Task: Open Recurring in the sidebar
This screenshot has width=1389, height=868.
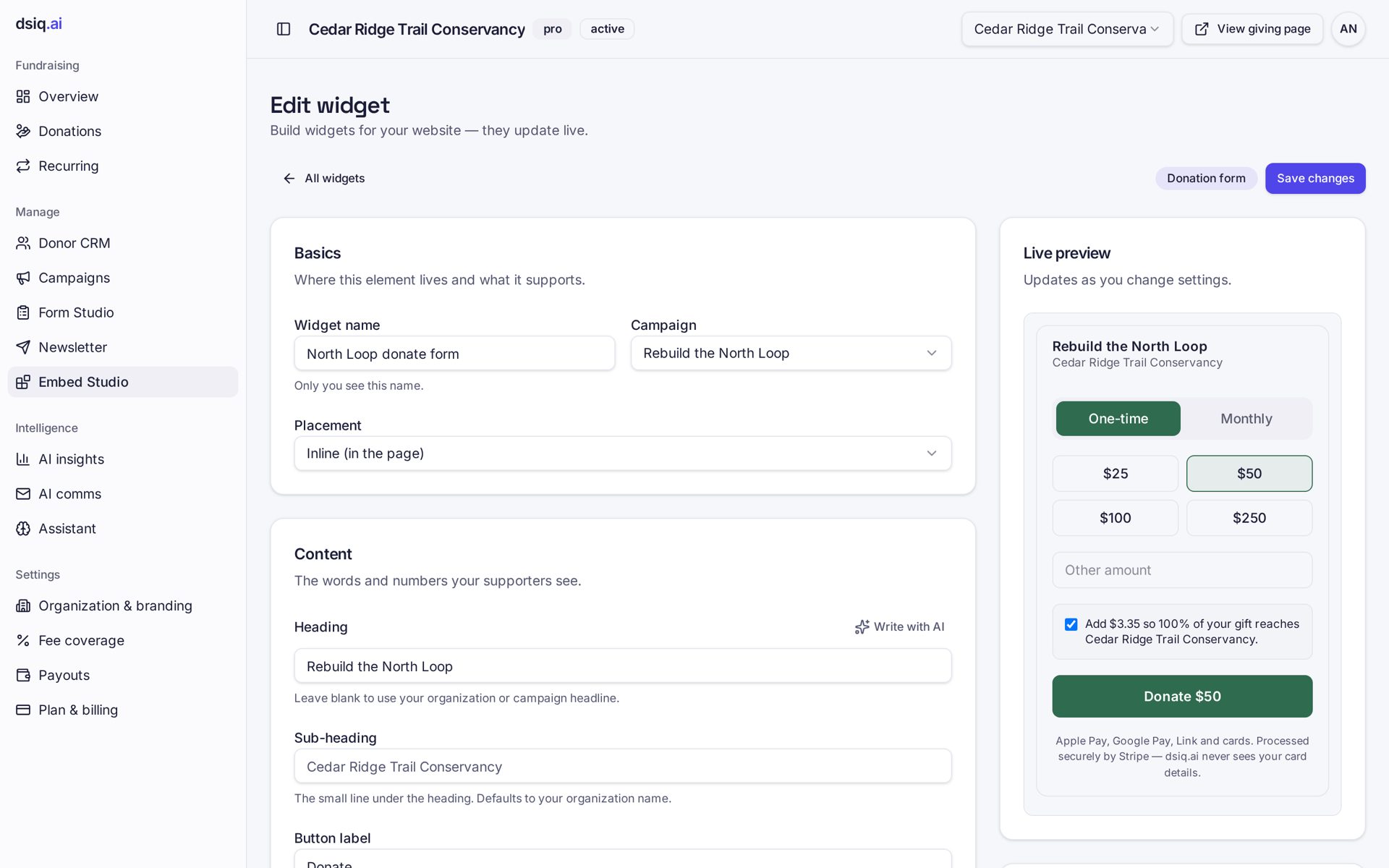Action: 122,166
